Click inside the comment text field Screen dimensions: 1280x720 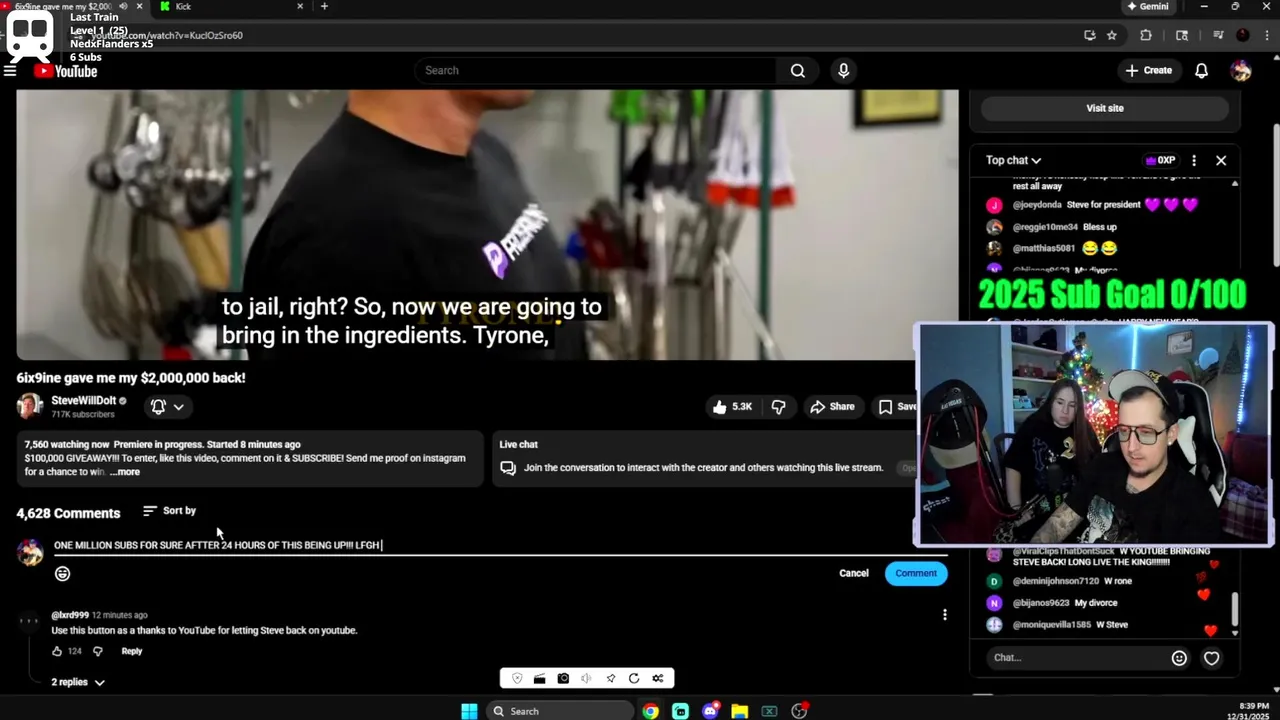[x=500, y=545]
